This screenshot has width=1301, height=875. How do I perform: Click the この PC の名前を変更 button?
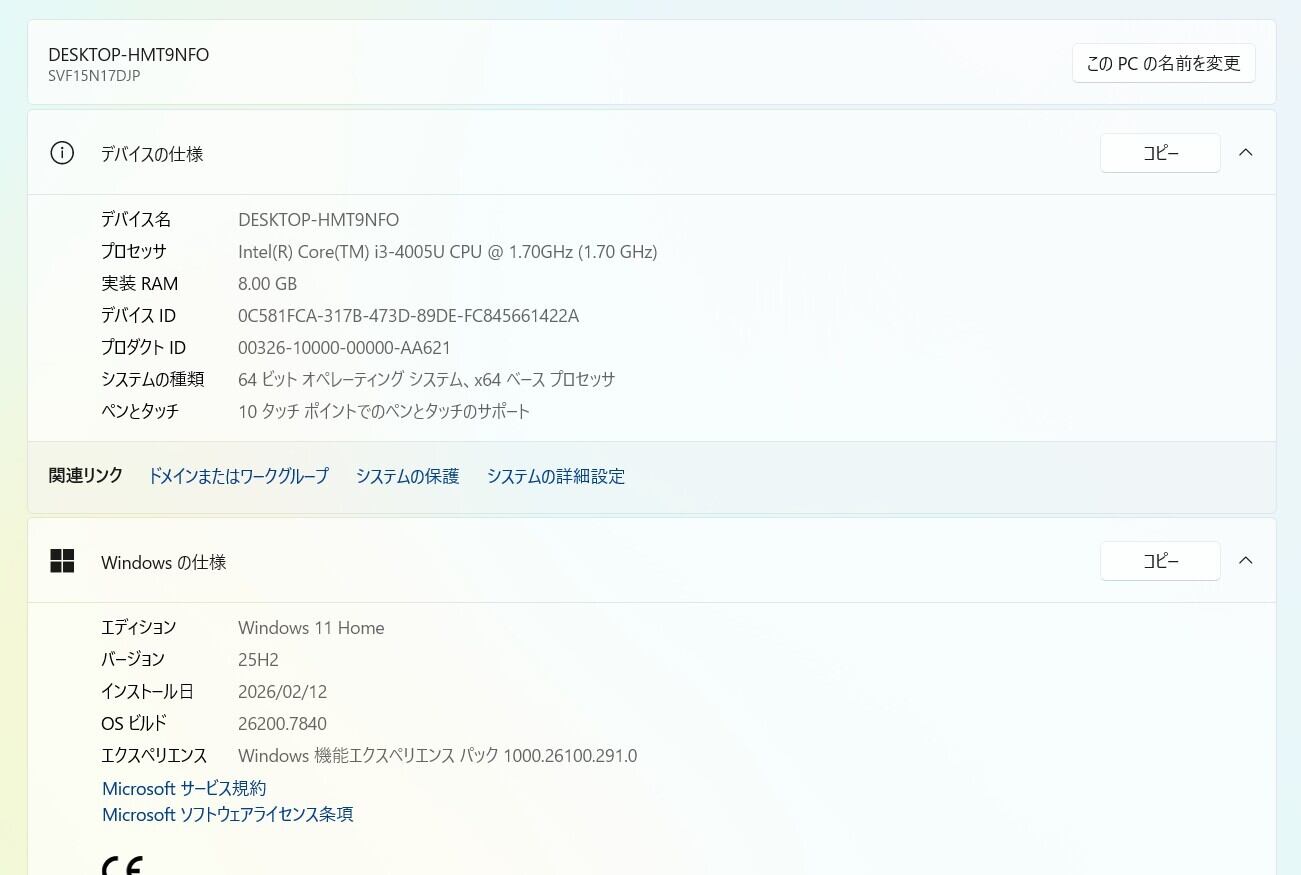[1163, 63]
